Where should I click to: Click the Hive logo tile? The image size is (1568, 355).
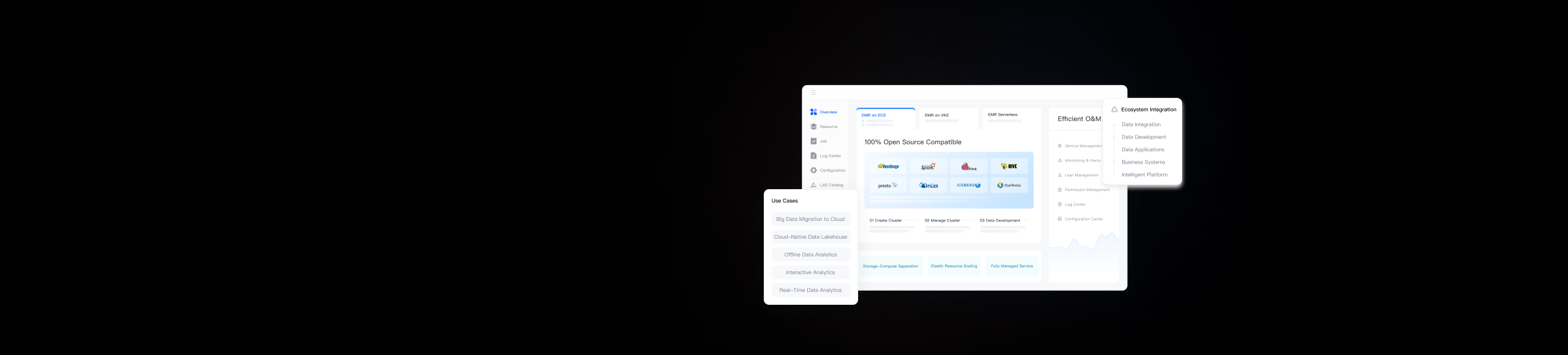(x=1008, y=166)
